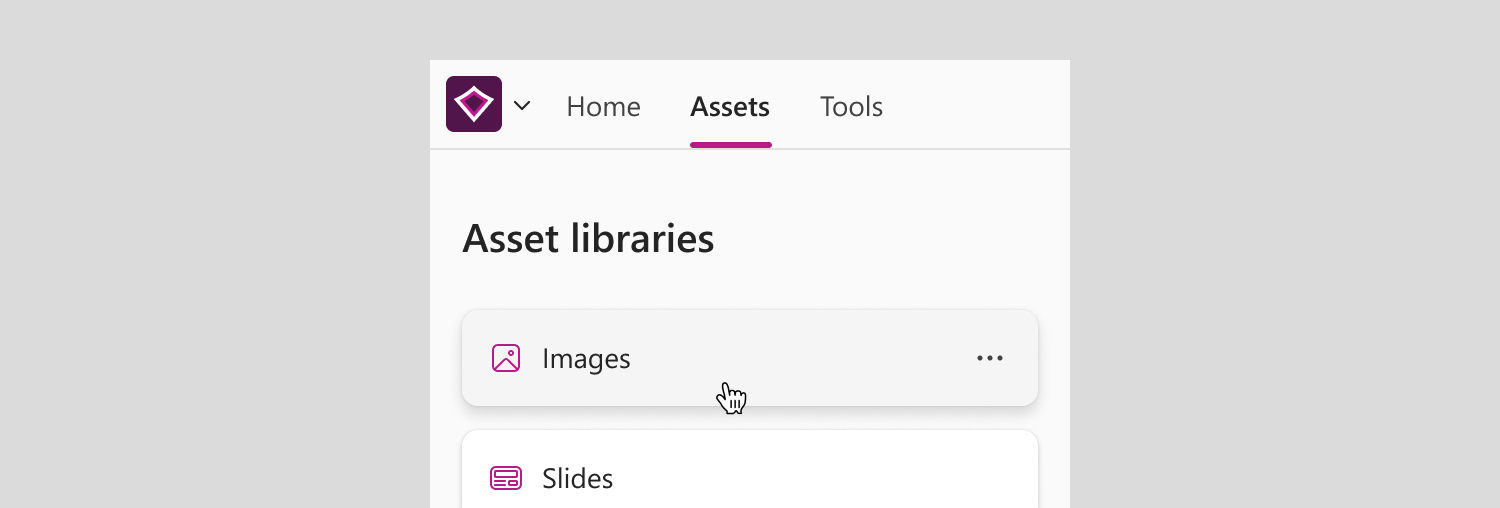Click the Asset libraries heading
This screenshot has height=508, width=1500.
tap(588, 239)
